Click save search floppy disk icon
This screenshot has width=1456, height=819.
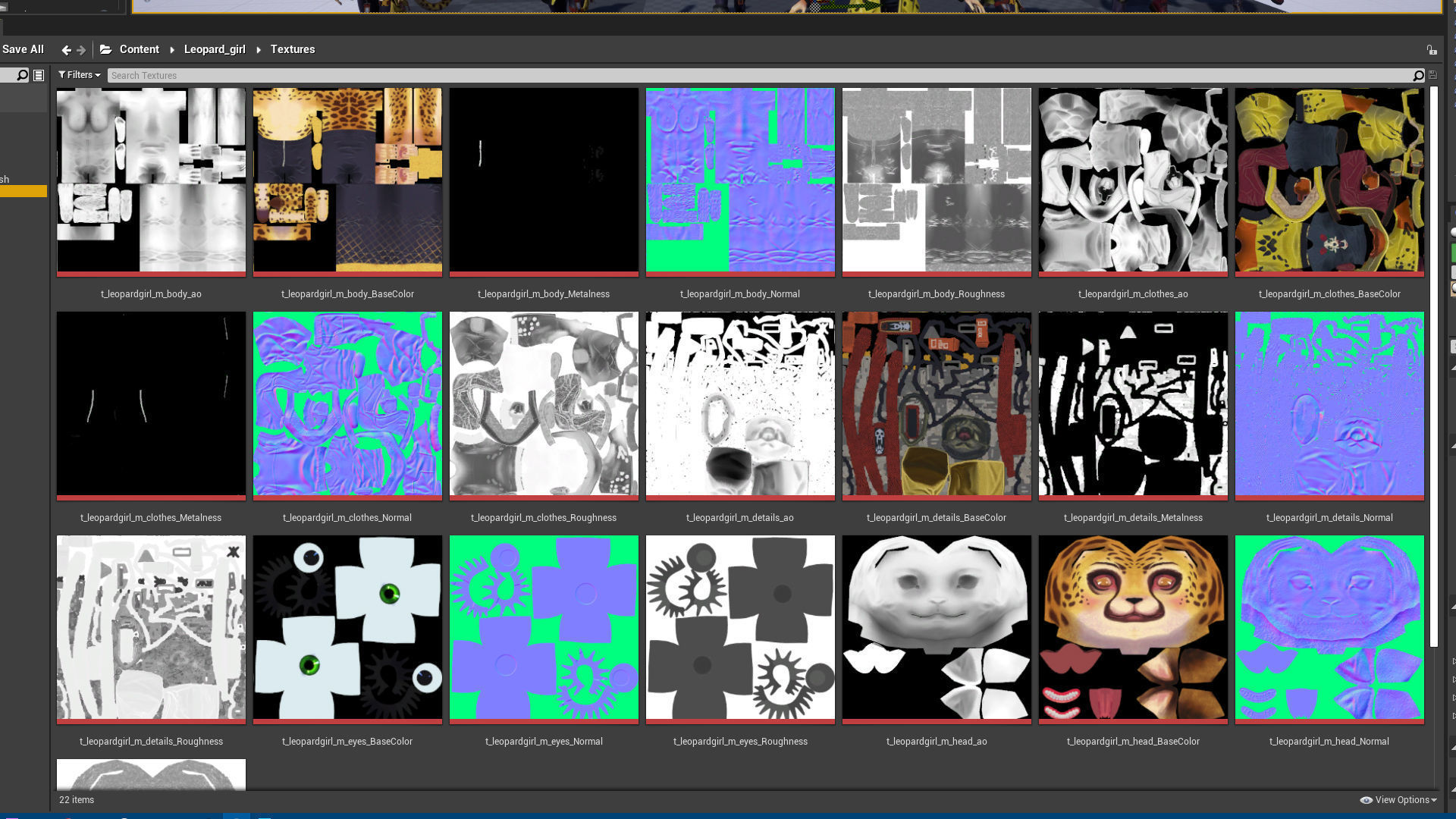pos(1432,75)
